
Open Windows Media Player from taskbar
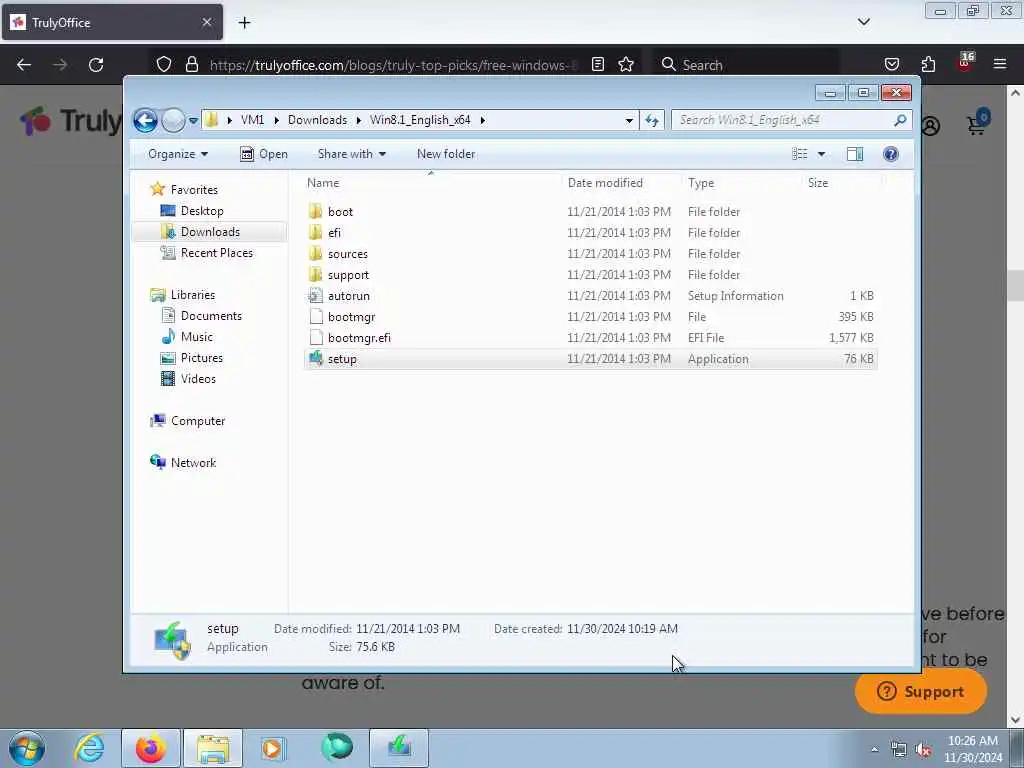tap(272, 748)
